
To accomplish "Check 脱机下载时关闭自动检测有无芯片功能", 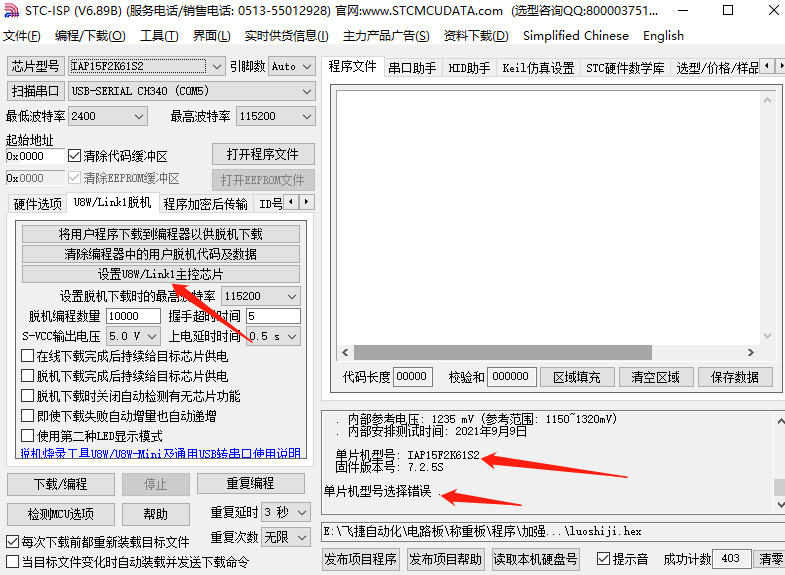I will (x=28, y=396).
